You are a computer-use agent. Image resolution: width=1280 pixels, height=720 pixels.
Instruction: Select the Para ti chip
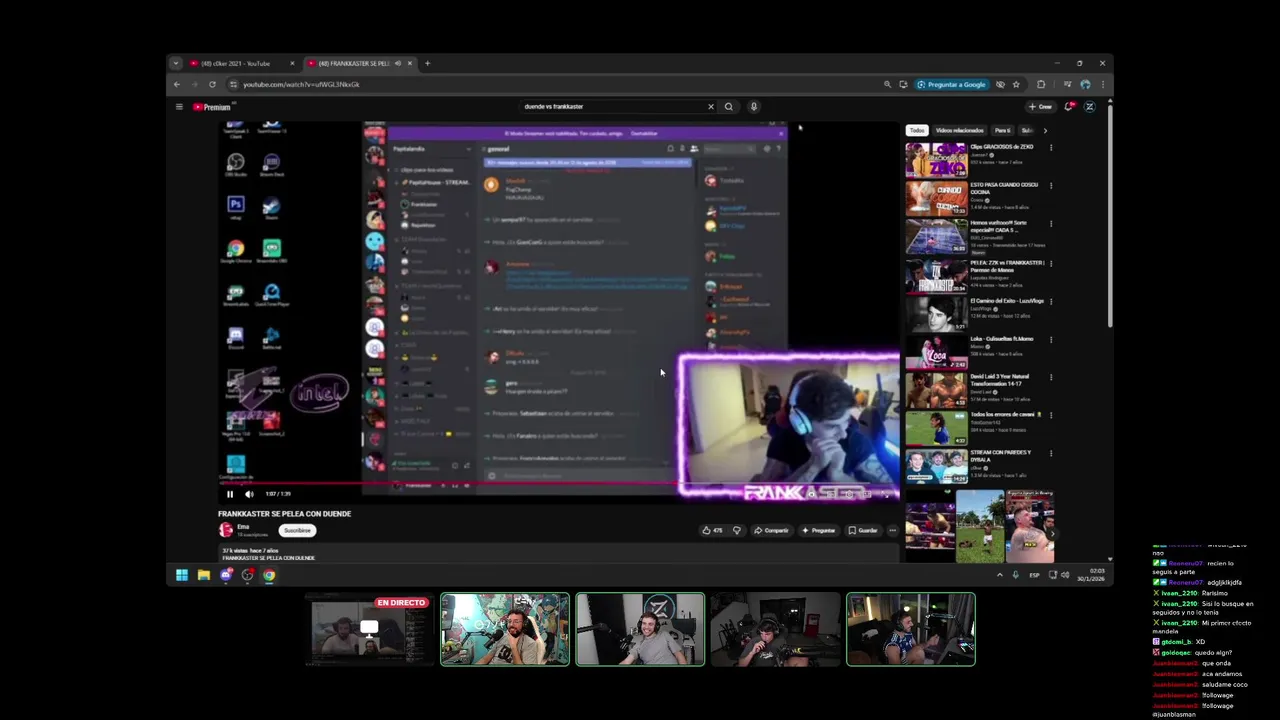pos(1002,130)
